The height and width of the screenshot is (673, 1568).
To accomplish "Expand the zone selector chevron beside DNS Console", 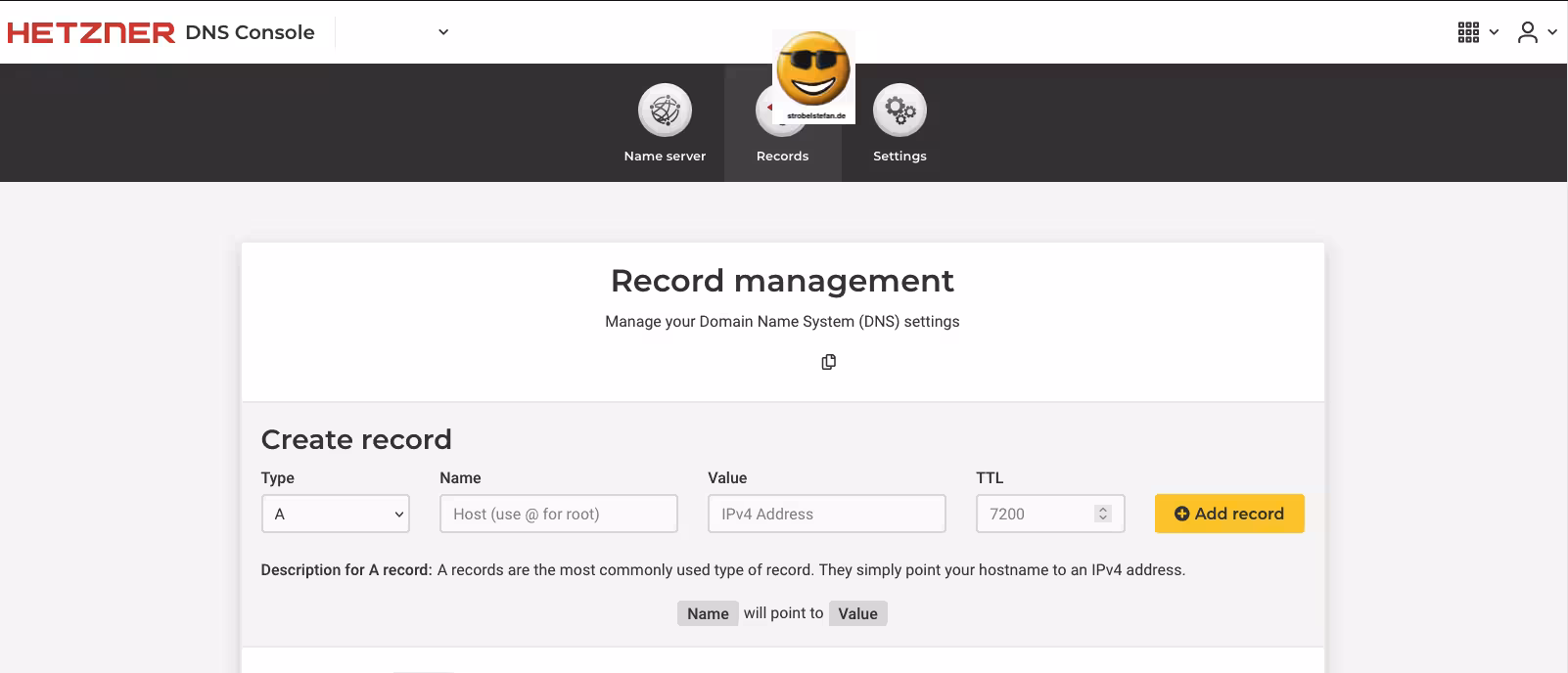I will (x=443, y=32).
